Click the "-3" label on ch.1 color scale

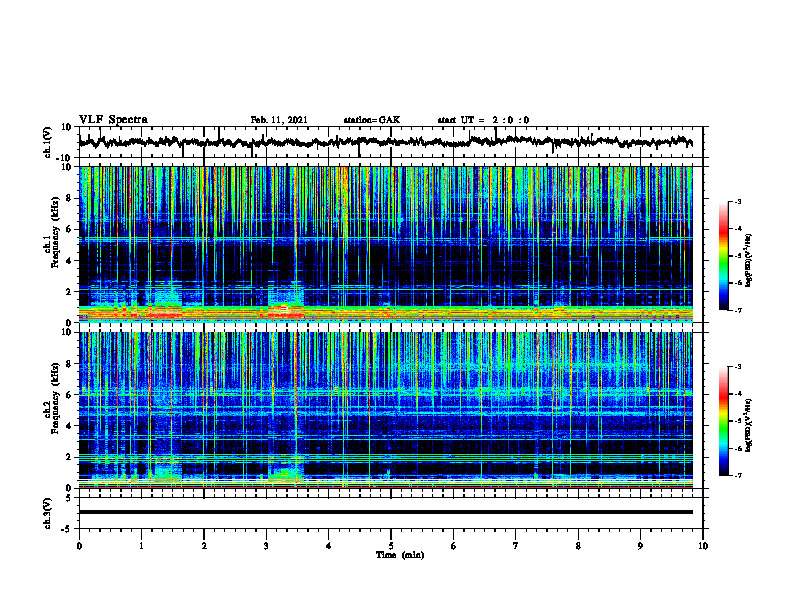tap(737, 202)
